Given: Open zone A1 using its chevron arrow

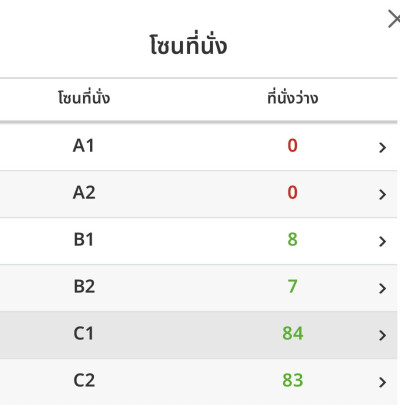Looking at the screenshot, I should 382,147.
